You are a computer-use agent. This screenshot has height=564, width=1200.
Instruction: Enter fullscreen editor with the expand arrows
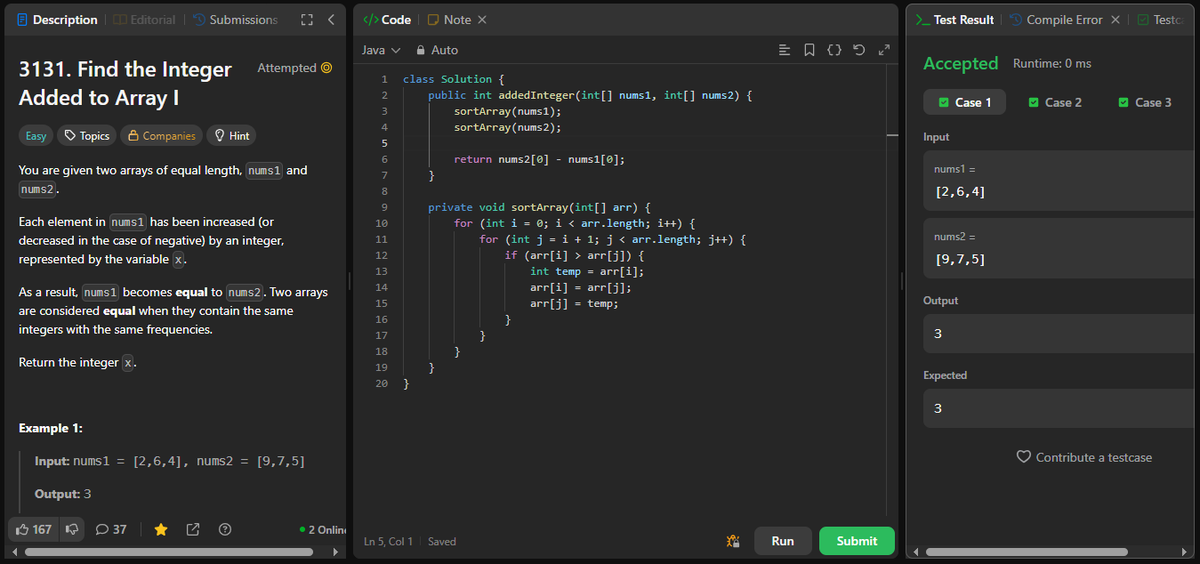coord(883,50)
